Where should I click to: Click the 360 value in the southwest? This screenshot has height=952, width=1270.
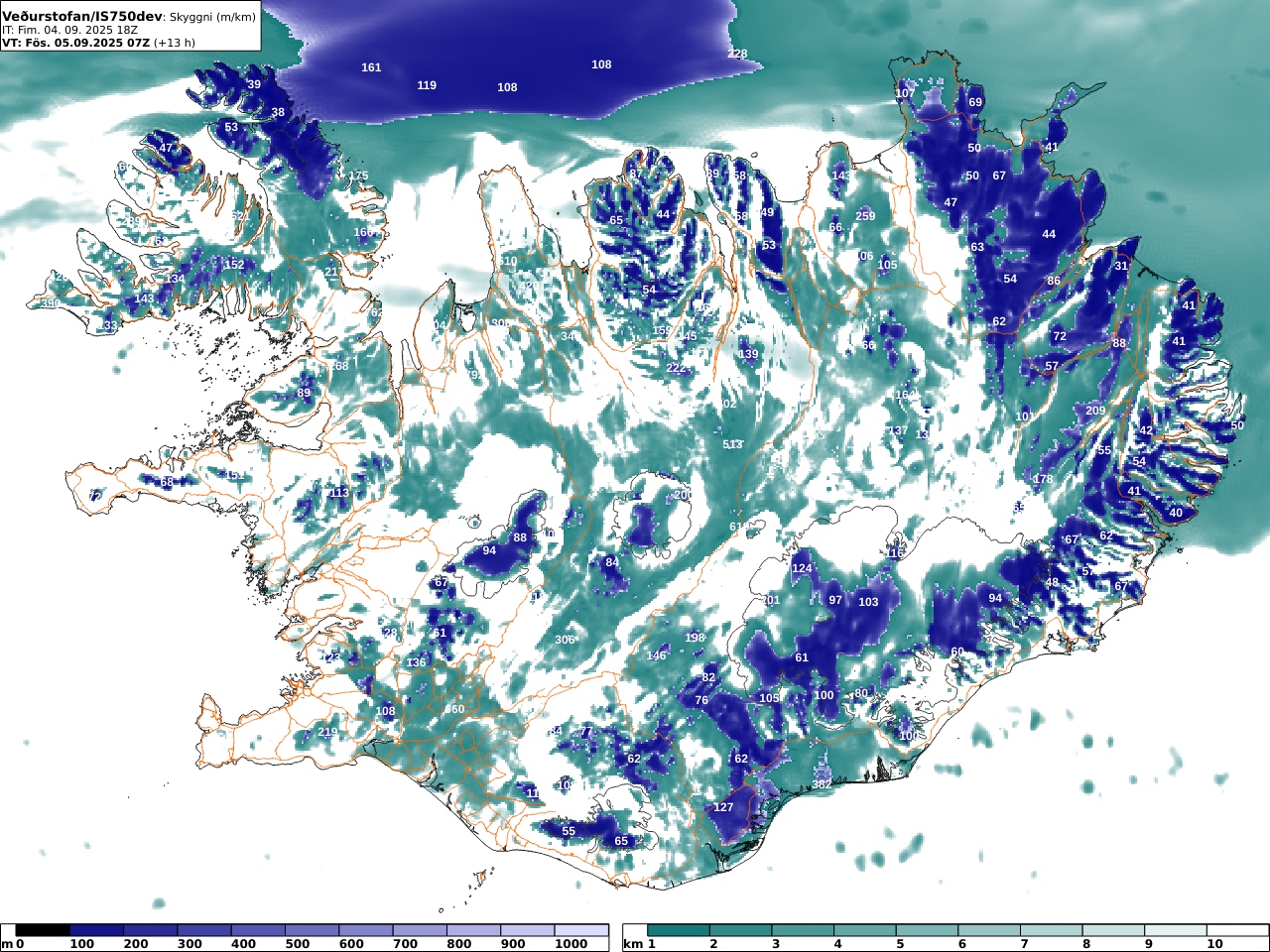[454, 709]
